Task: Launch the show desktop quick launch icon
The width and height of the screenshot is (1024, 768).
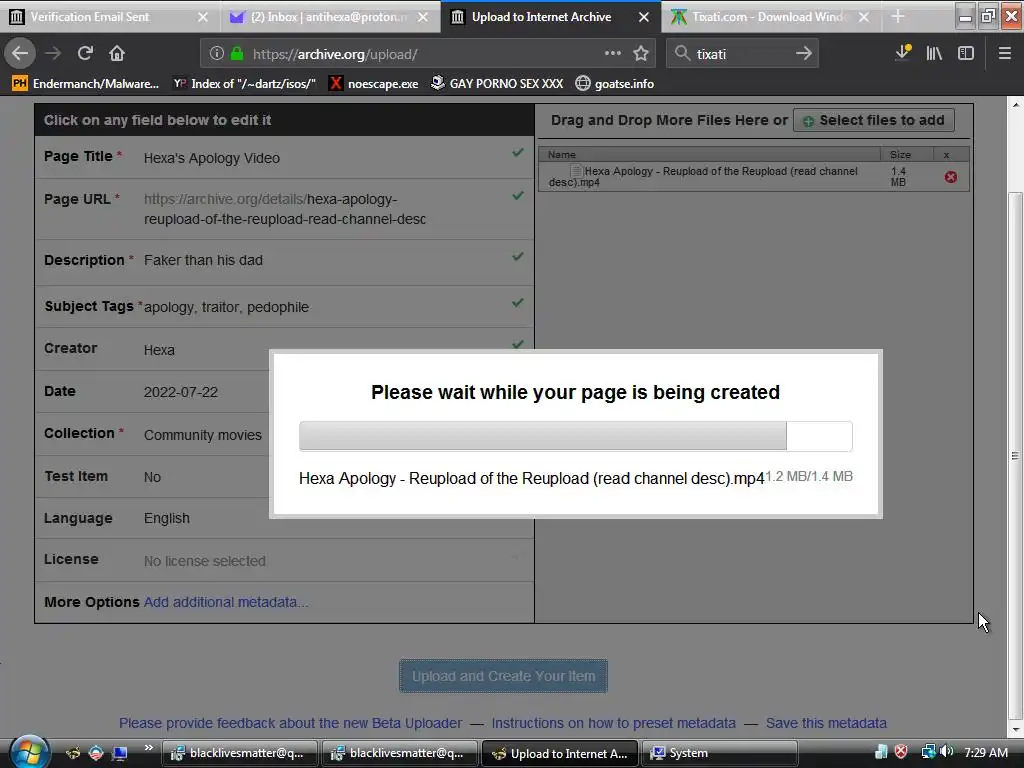Action: click(120, 753)
